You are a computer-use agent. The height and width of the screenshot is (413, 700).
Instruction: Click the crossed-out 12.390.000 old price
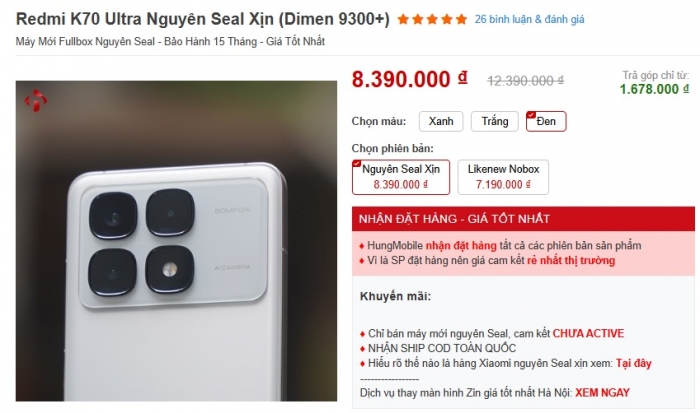click(525, 81)
